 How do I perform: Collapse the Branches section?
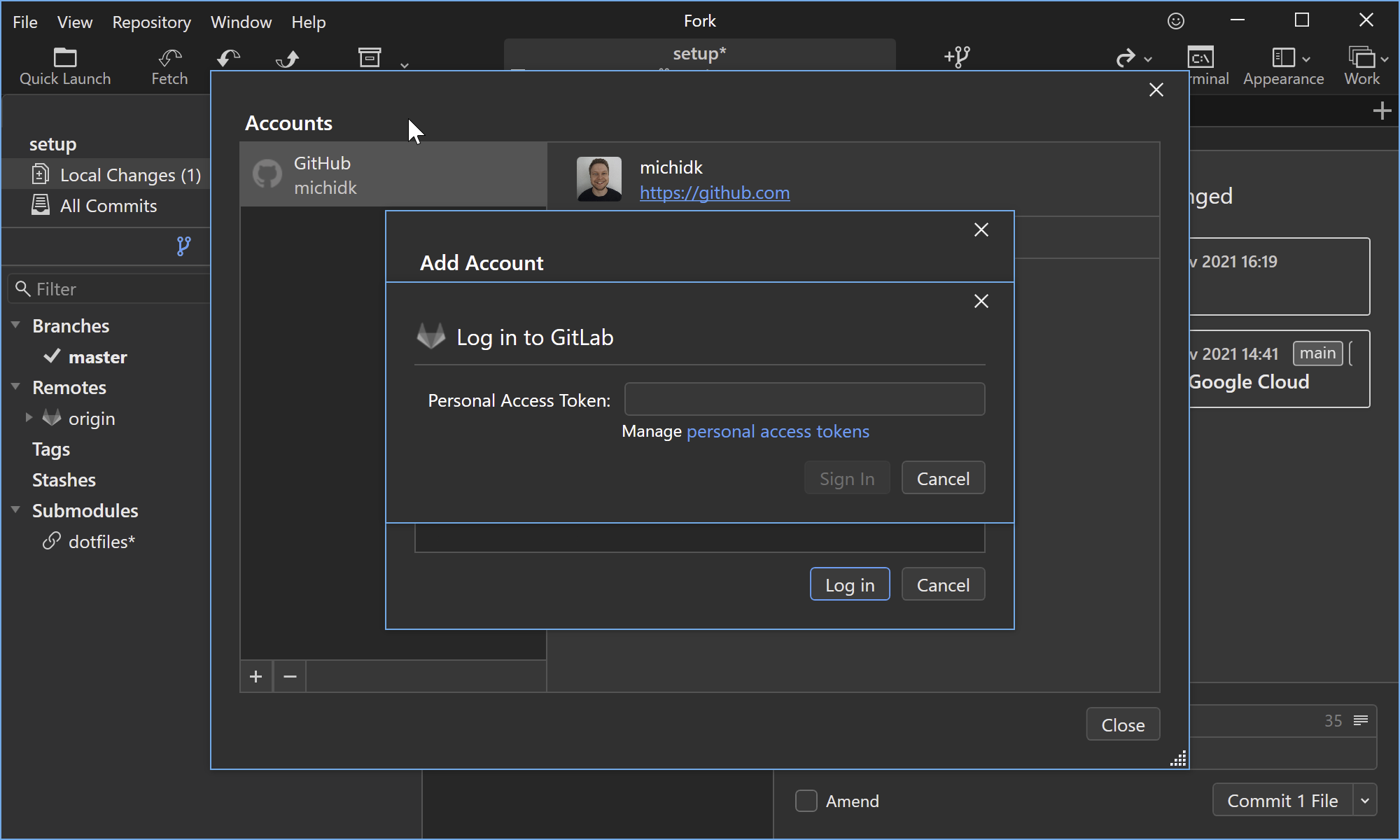[x=15, y=325]
